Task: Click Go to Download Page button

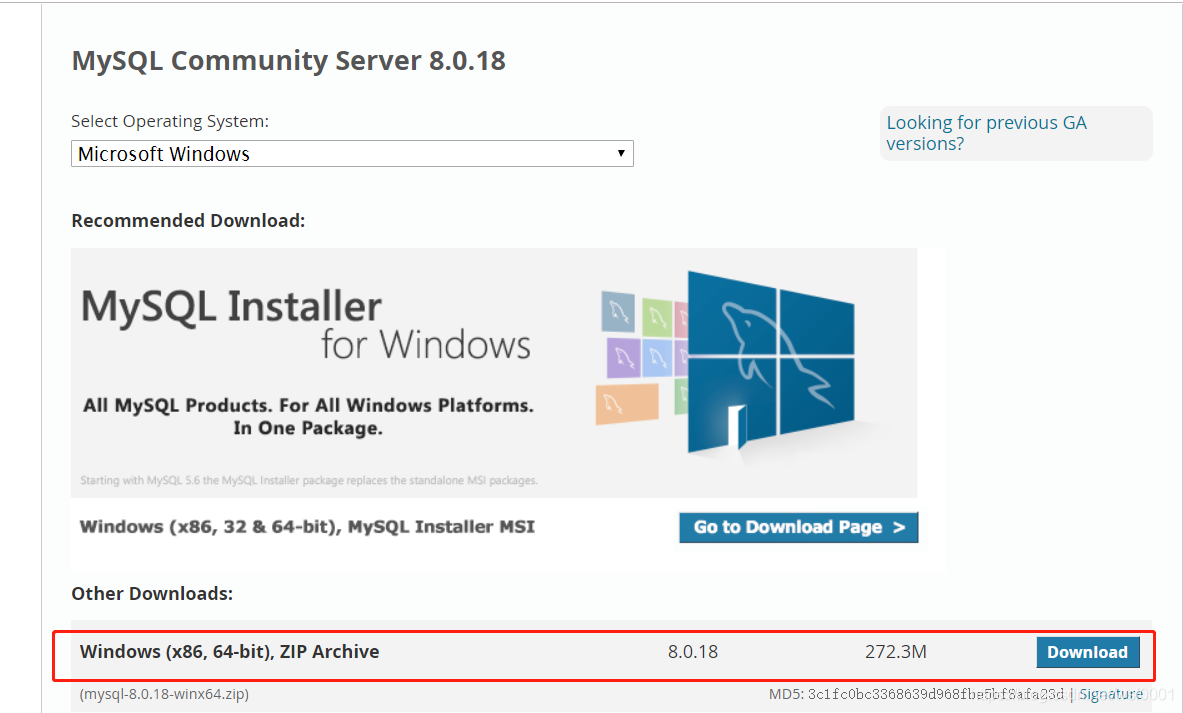Action: pos(798,527)
